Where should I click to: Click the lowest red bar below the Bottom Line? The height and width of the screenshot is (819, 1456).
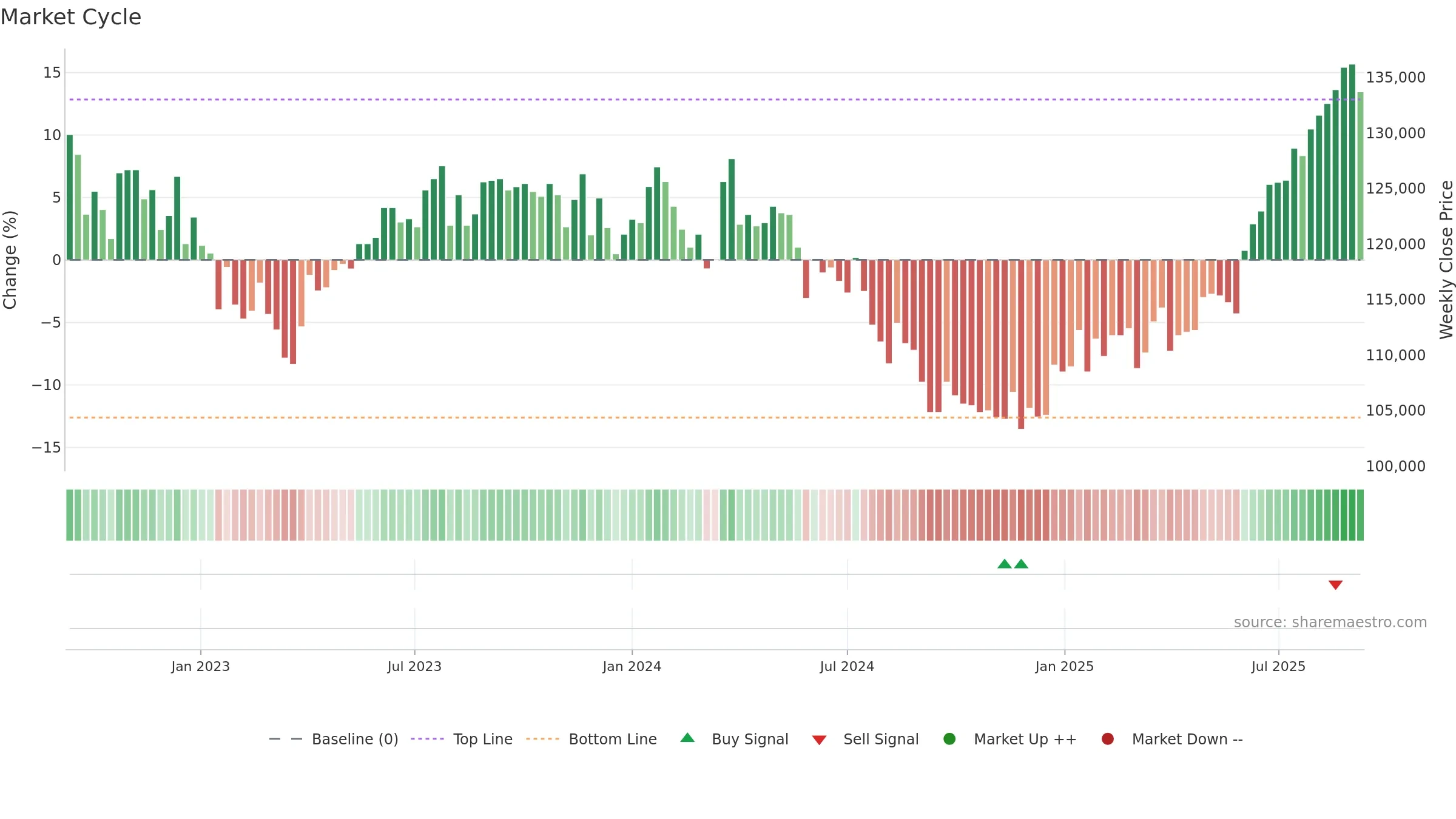(x=1021, y=345)
